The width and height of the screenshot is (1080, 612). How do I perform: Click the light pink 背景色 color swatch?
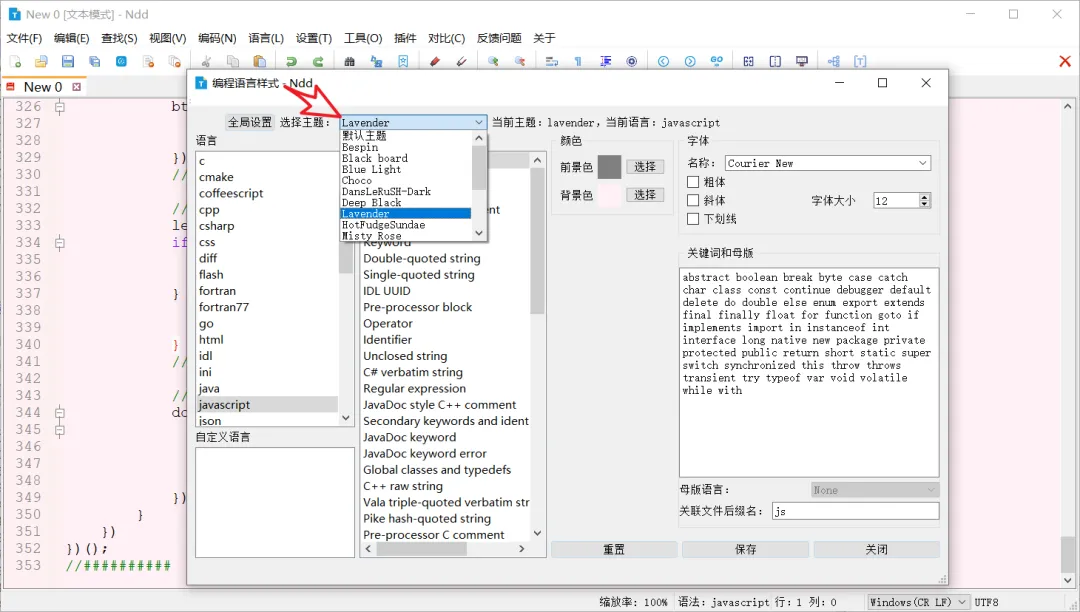coord(609,195)
